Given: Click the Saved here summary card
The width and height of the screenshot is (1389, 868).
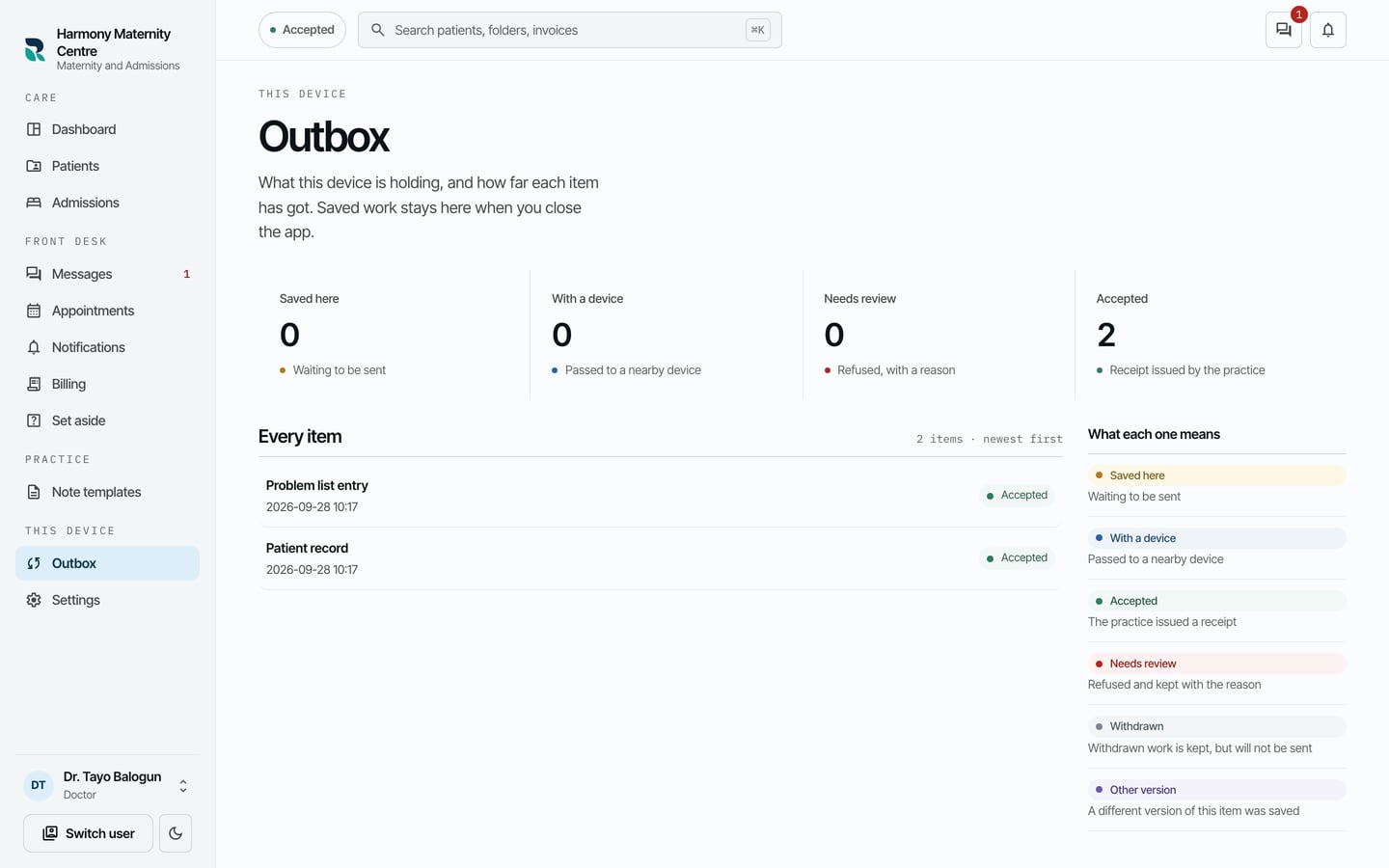Looking at the screenshot, I should 394,335.
